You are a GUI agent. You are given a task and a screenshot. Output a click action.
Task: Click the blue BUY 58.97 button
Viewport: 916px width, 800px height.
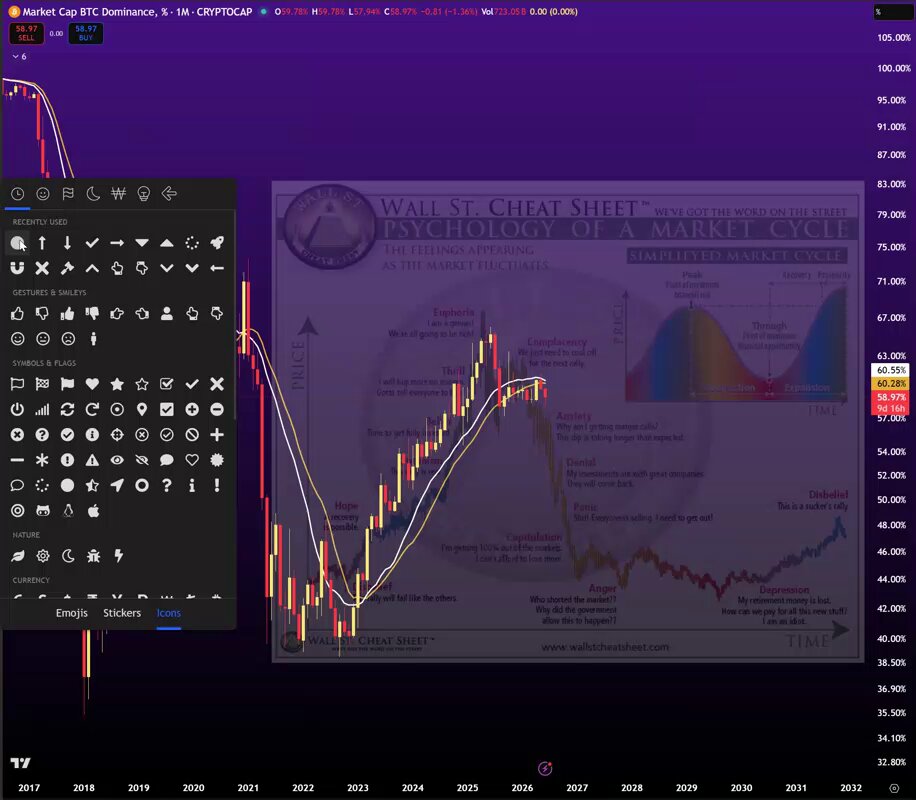pos(86,33)
